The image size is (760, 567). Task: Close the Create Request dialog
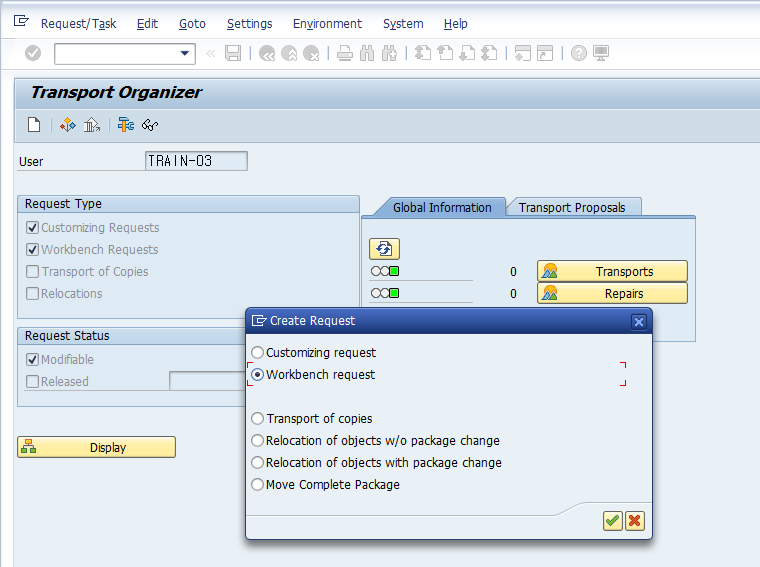[x=639, y=322]
